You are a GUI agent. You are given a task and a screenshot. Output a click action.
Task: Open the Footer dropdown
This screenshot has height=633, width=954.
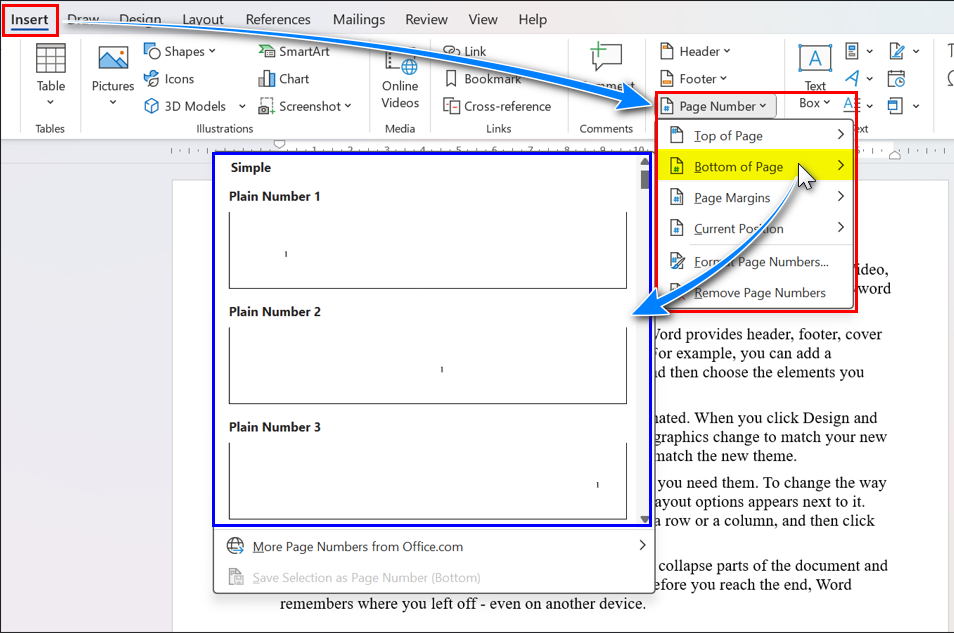694,79
